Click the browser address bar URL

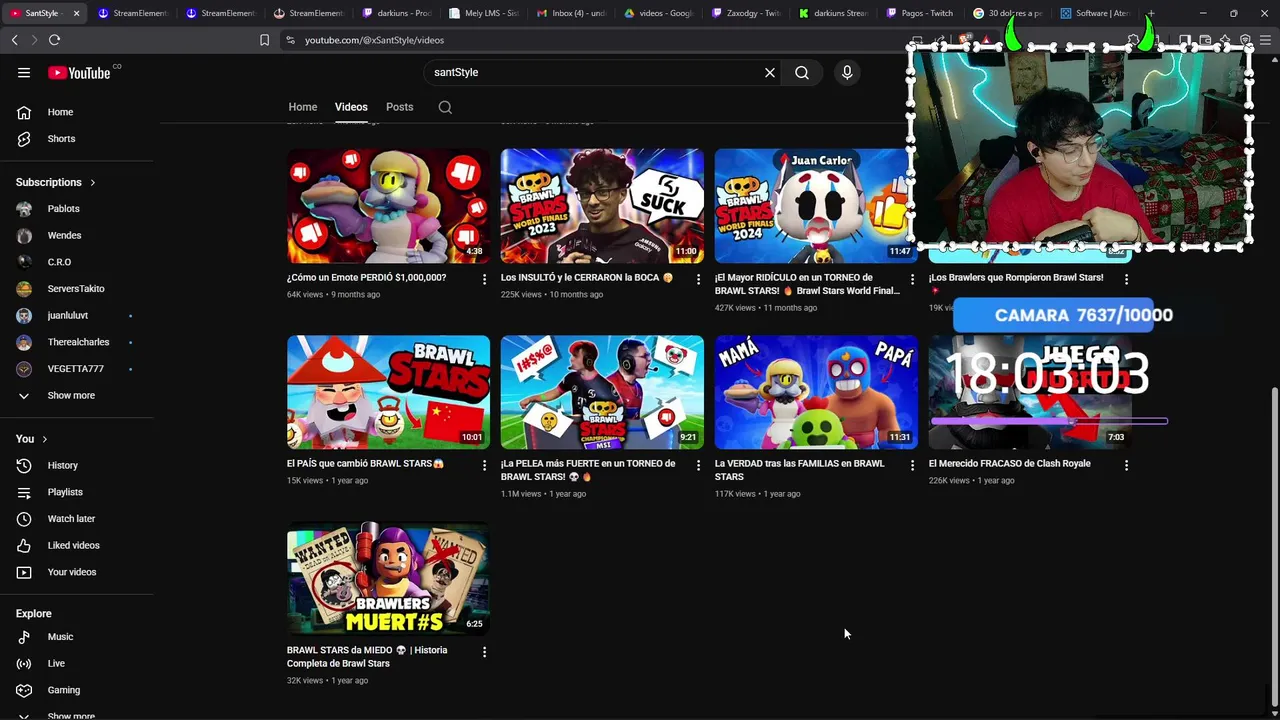374,40
